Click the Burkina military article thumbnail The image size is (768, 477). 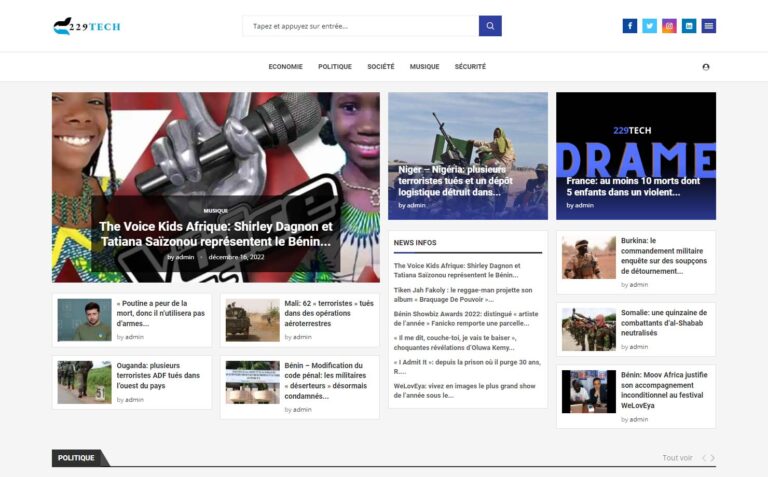[x=589, y=258]
